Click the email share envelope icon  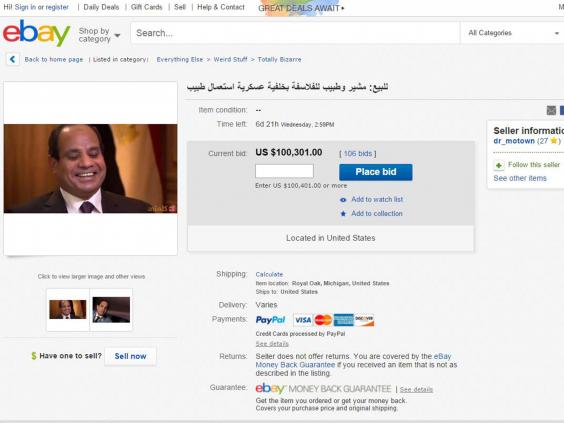tap(551, 110)
